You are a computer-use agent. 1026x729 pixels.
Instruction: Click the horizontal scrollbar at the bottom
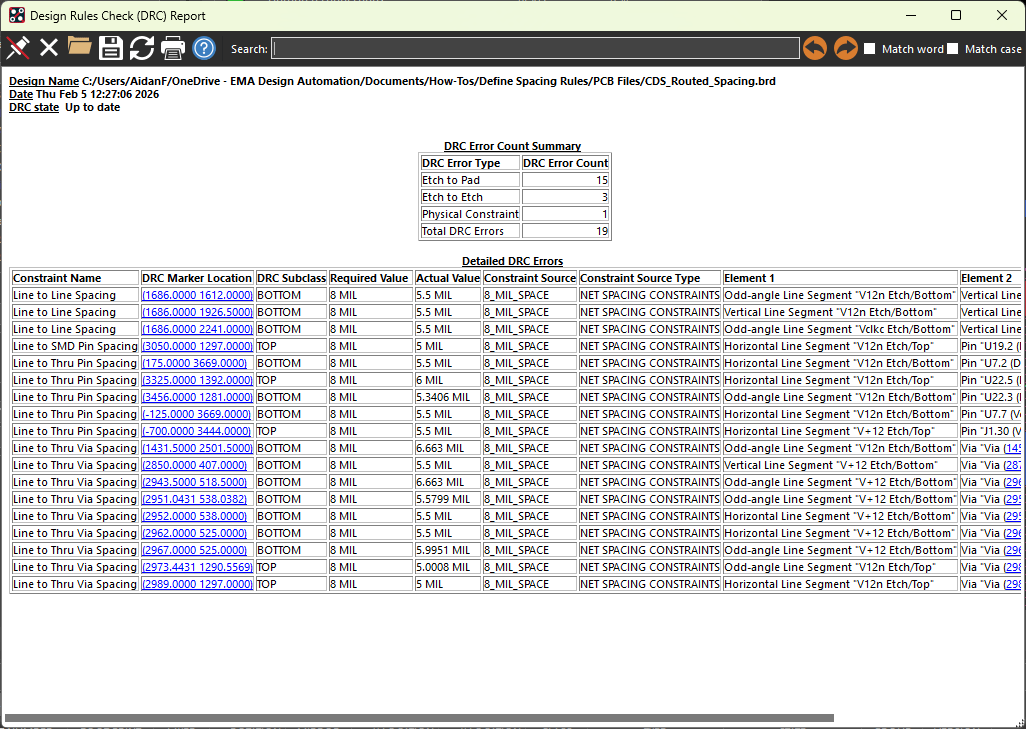pos(420,718)
